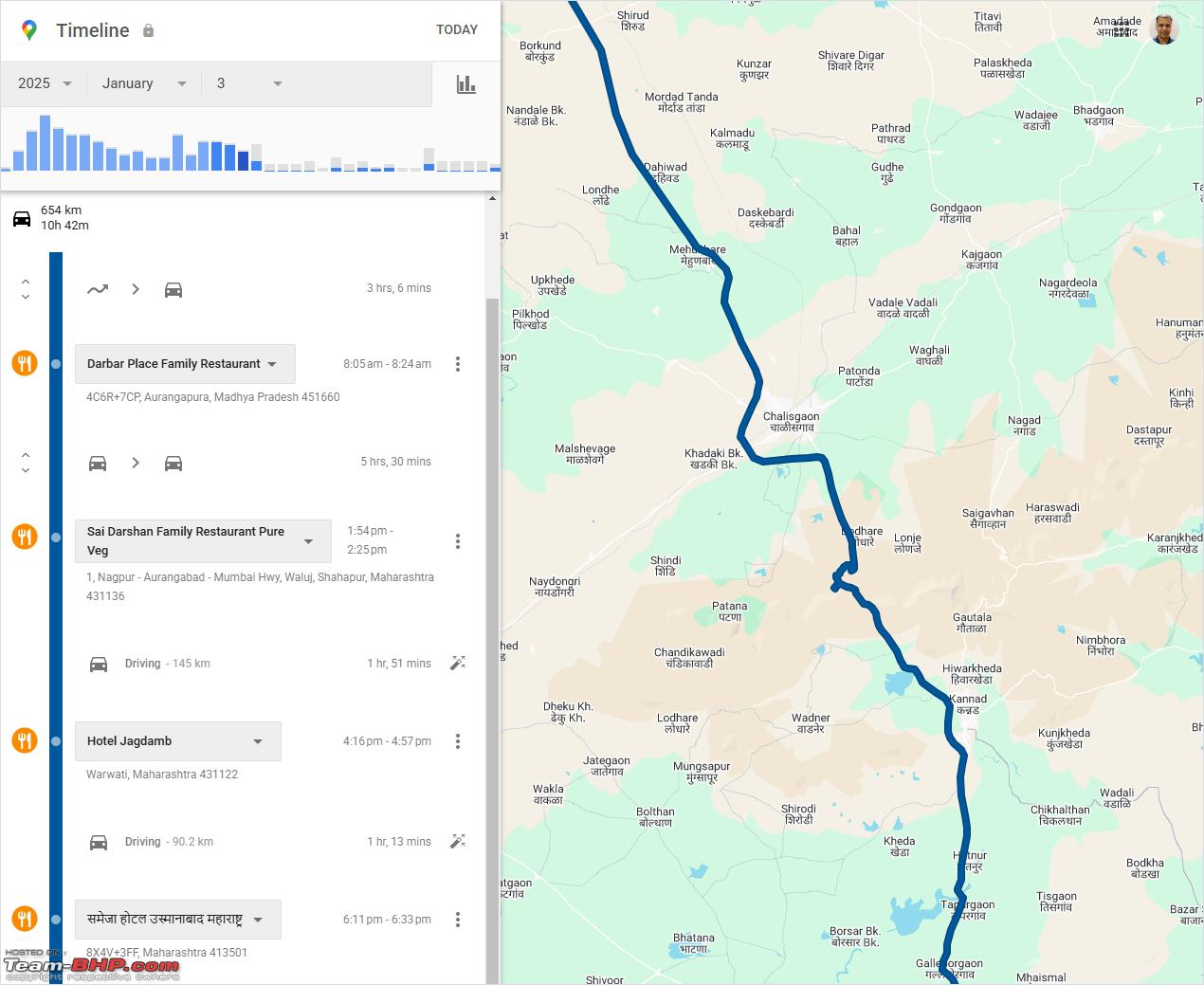Open Sai Darshan Family Restaurant place dropdown
Viewport: 1204px width, 985px height.
pyautogui.click(x=203, y=541)
